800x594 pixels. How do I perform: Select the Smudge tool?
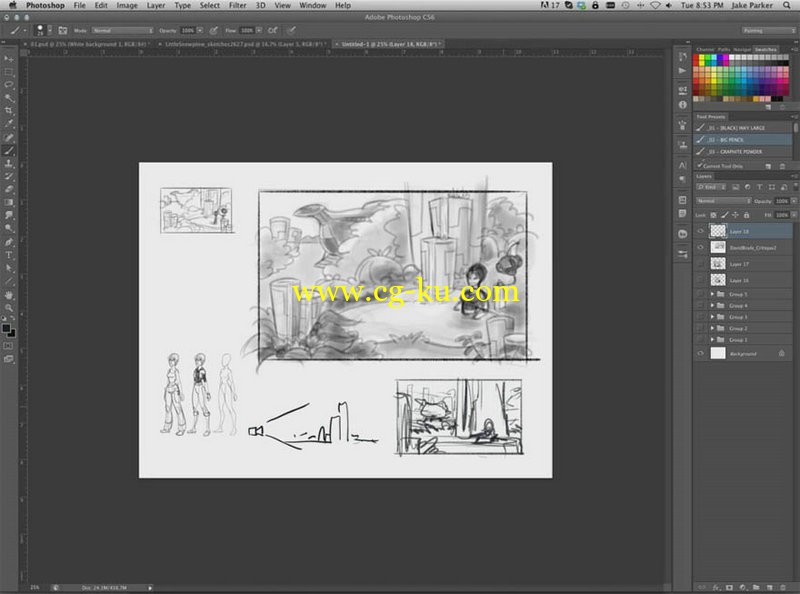9,215
